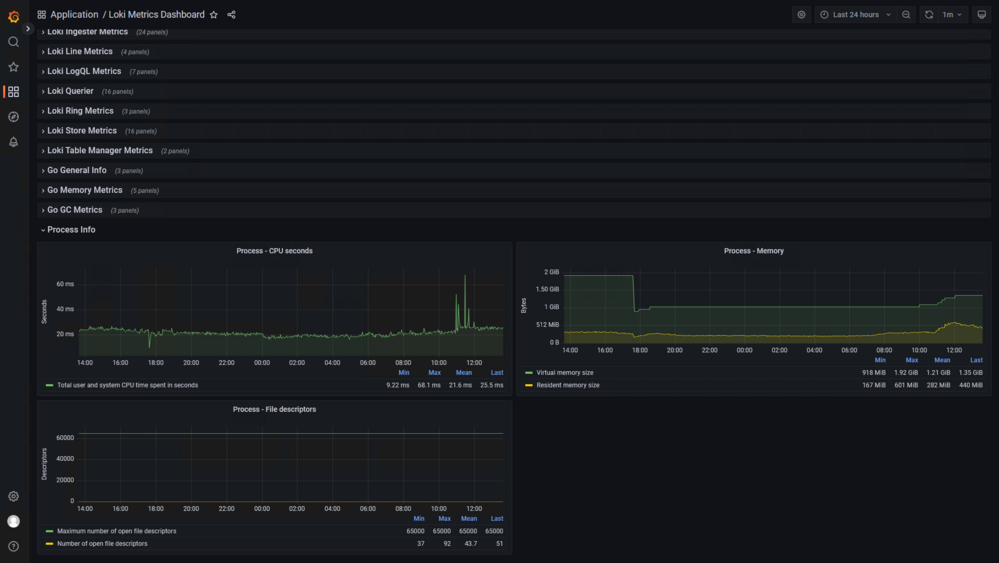999x563 pixels.
Task: Open the Application folder breadcrumb
Action: [74, 15]
